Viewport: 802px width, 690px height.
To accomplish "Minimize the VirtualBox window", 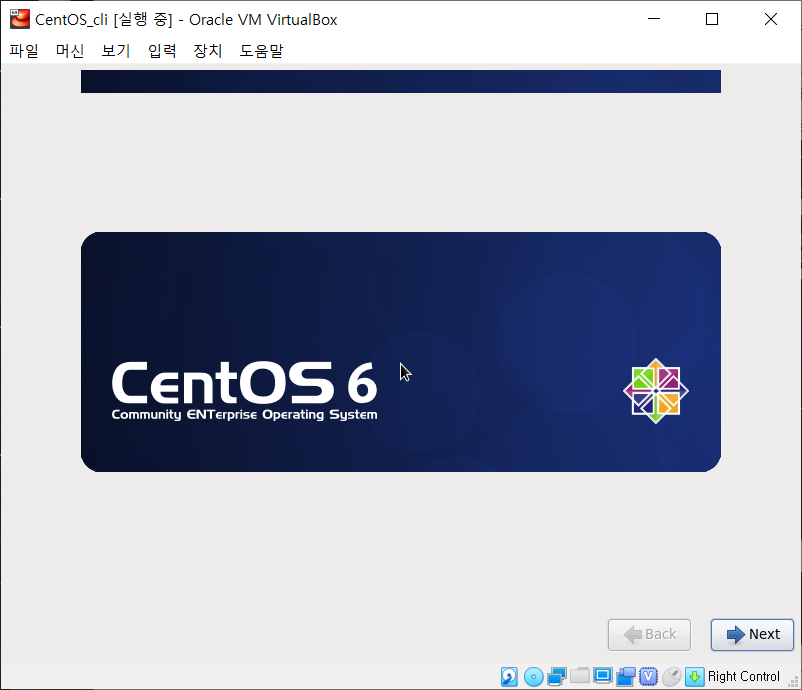I will [654, 19].
